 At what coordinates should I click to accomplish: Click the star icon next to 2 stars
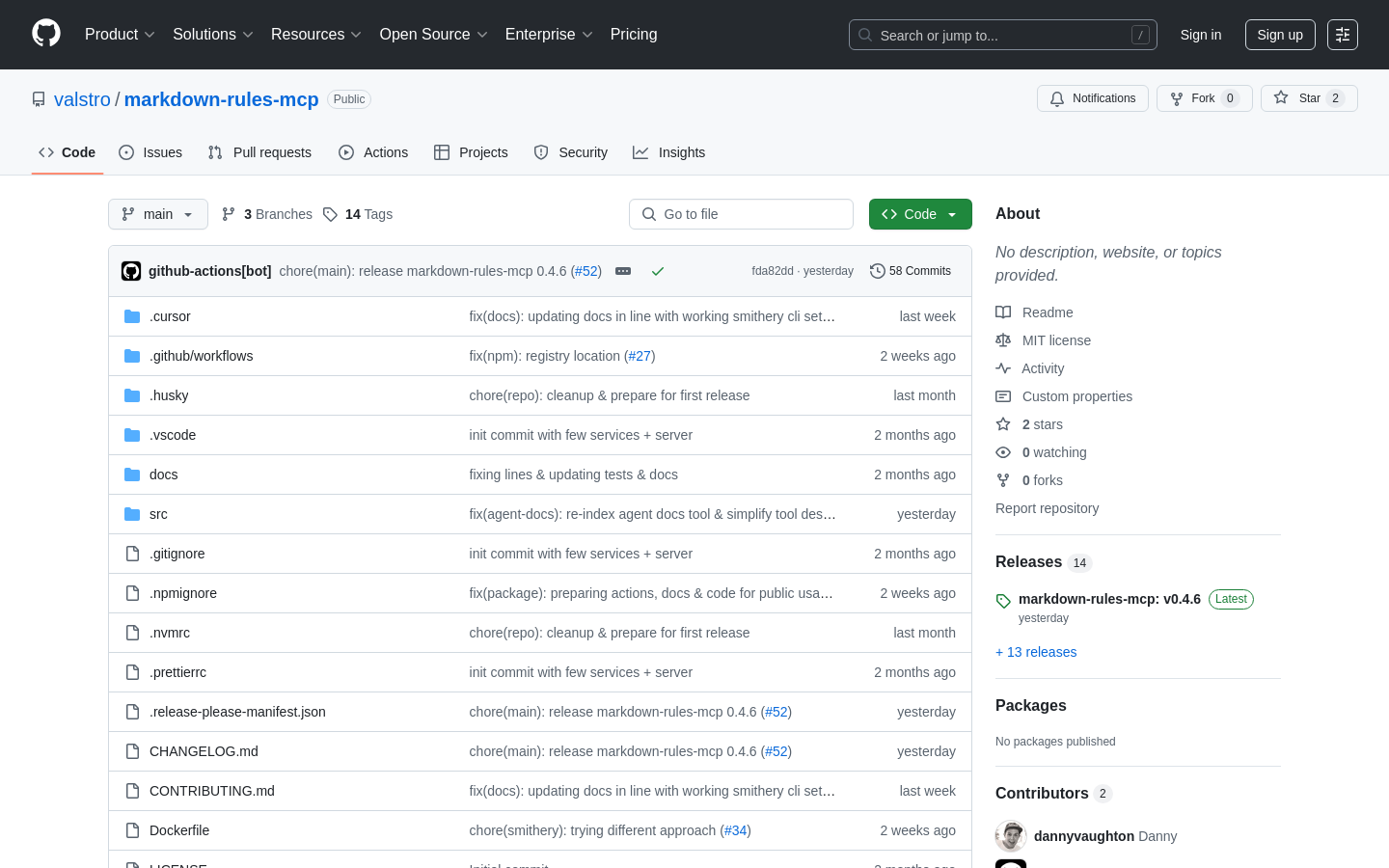(1003, 424)
